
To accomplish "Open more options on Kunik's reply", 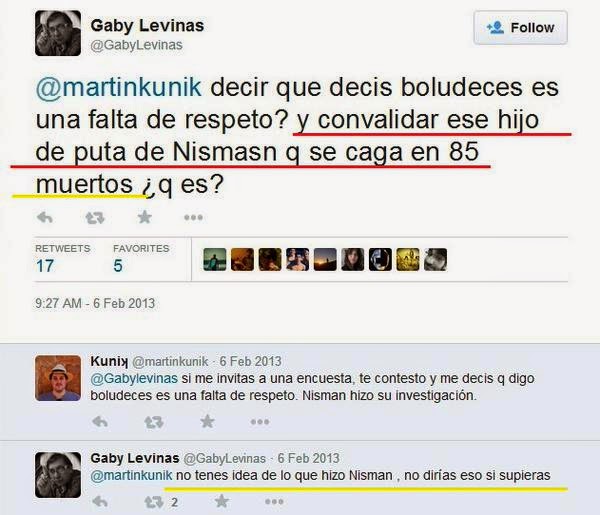I will (x=260, y=422).
